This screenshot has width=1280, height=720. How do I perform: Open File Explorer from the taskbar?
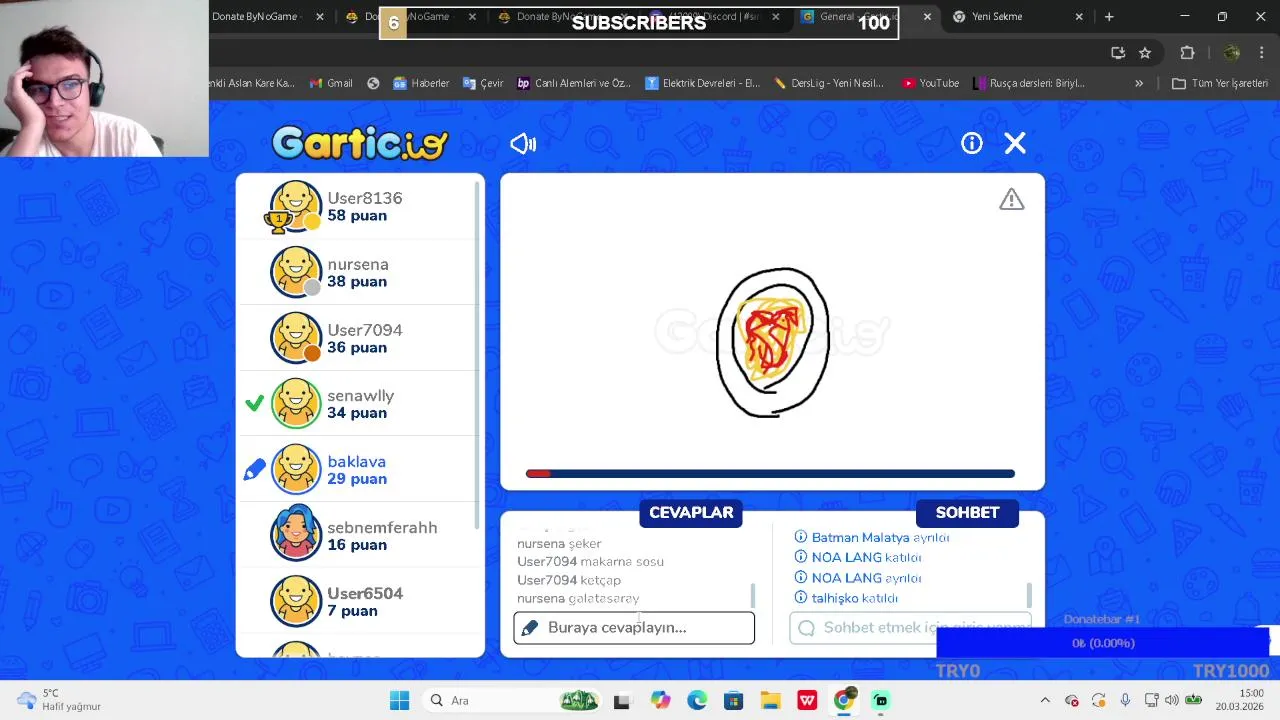[x=770, y=701]
